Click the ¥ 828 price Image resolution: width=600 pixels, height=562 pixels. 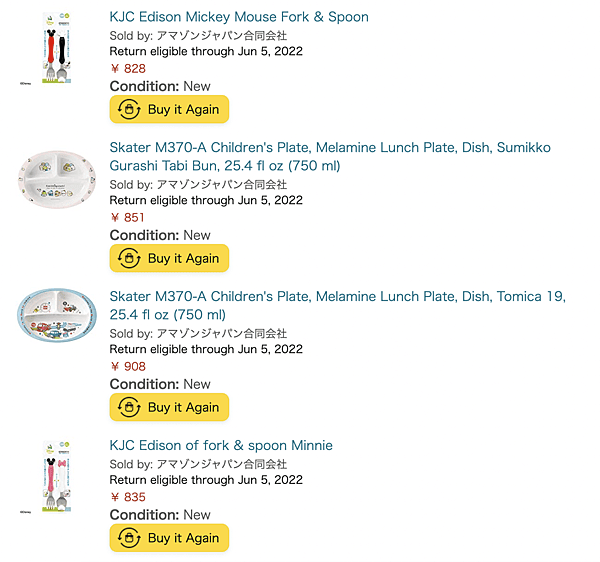pyautogui.click(x=128, y=69)
